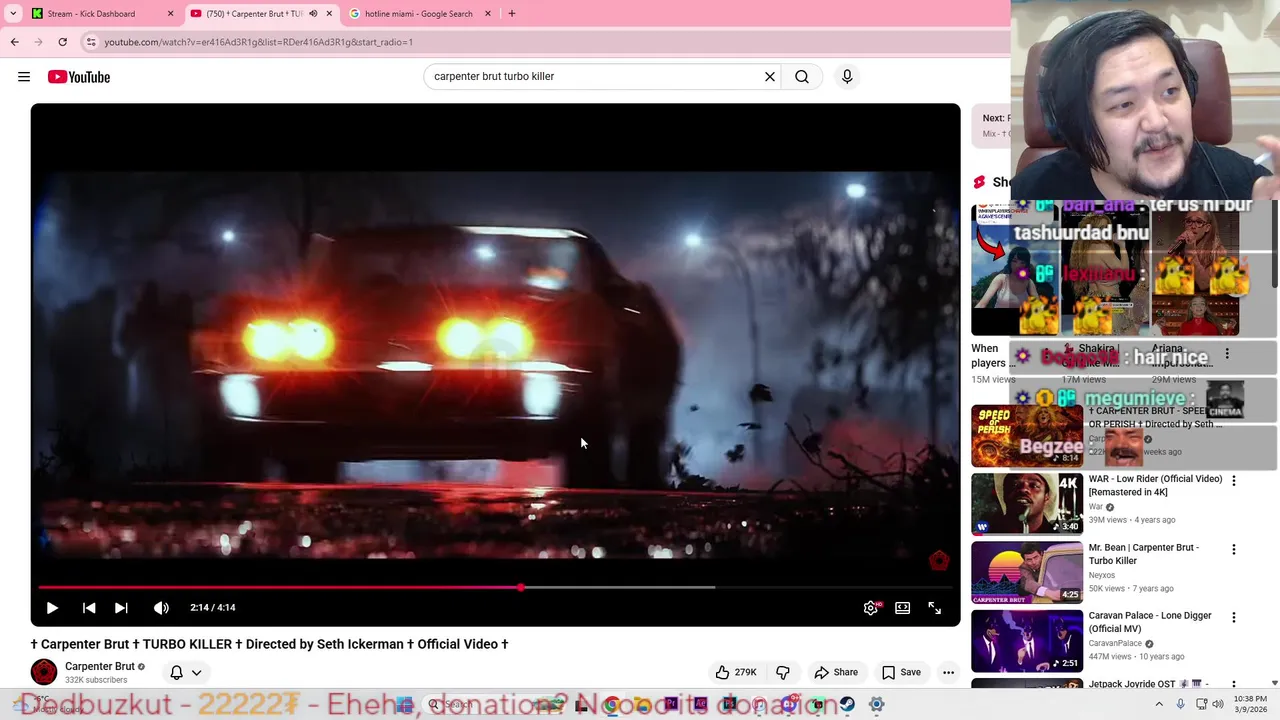Image resolution: width=1280 pixels, height=720 pixels.
Task: Switch player to theater mode
Action: pos(902,607)
